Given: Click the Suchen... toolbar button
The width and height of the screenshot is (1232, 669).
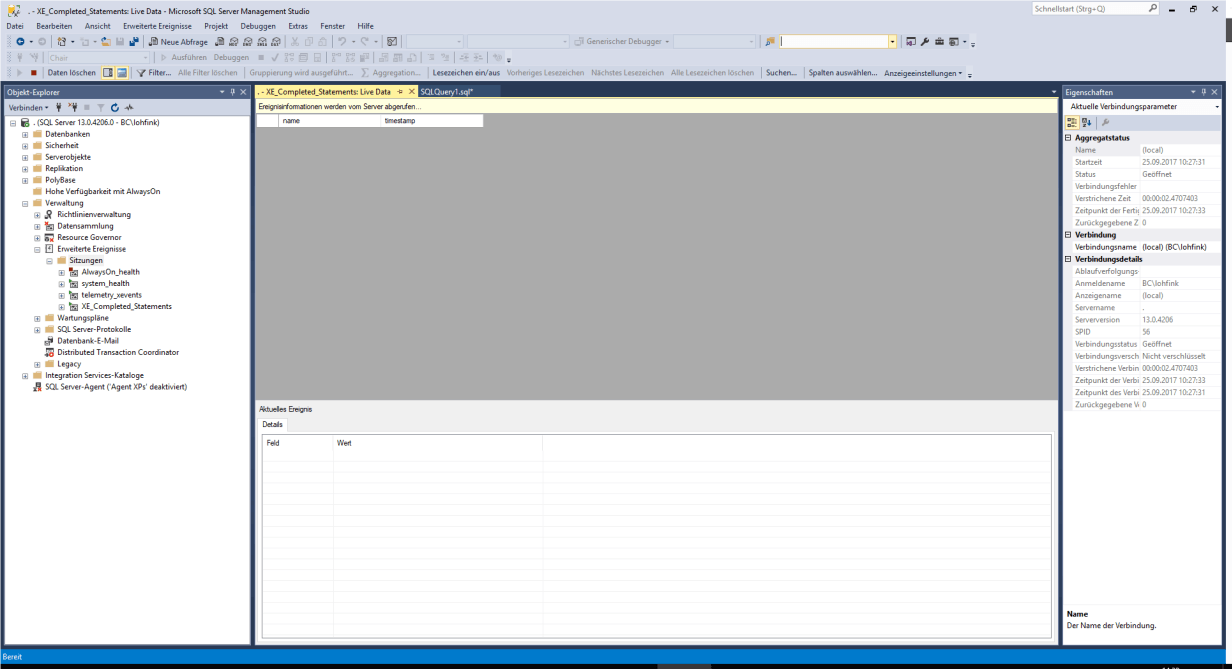Looking at the screenshot, I should point(781,72).
